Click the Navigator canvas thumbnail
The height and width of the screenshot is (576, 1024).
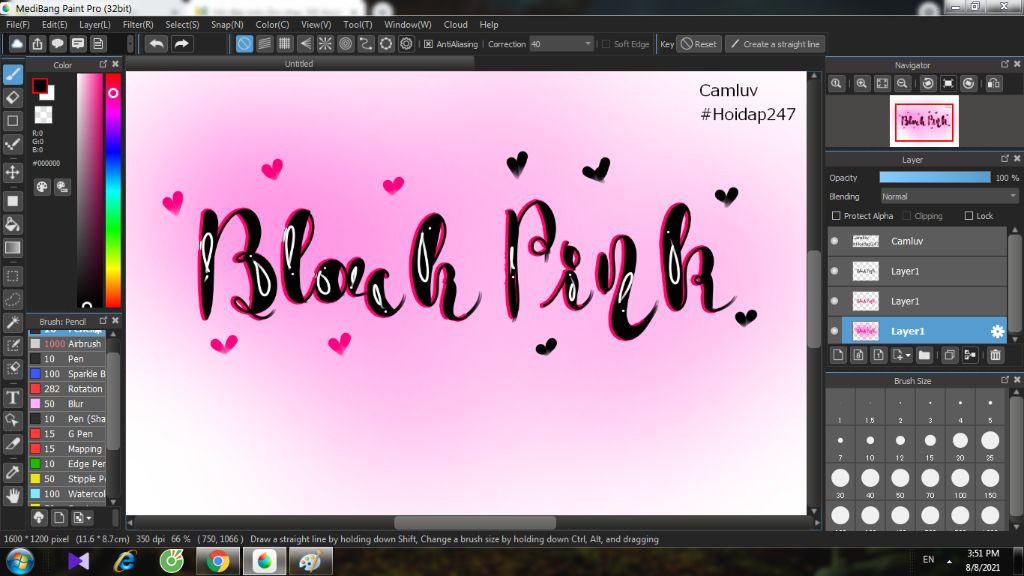(x=924, y=121)
